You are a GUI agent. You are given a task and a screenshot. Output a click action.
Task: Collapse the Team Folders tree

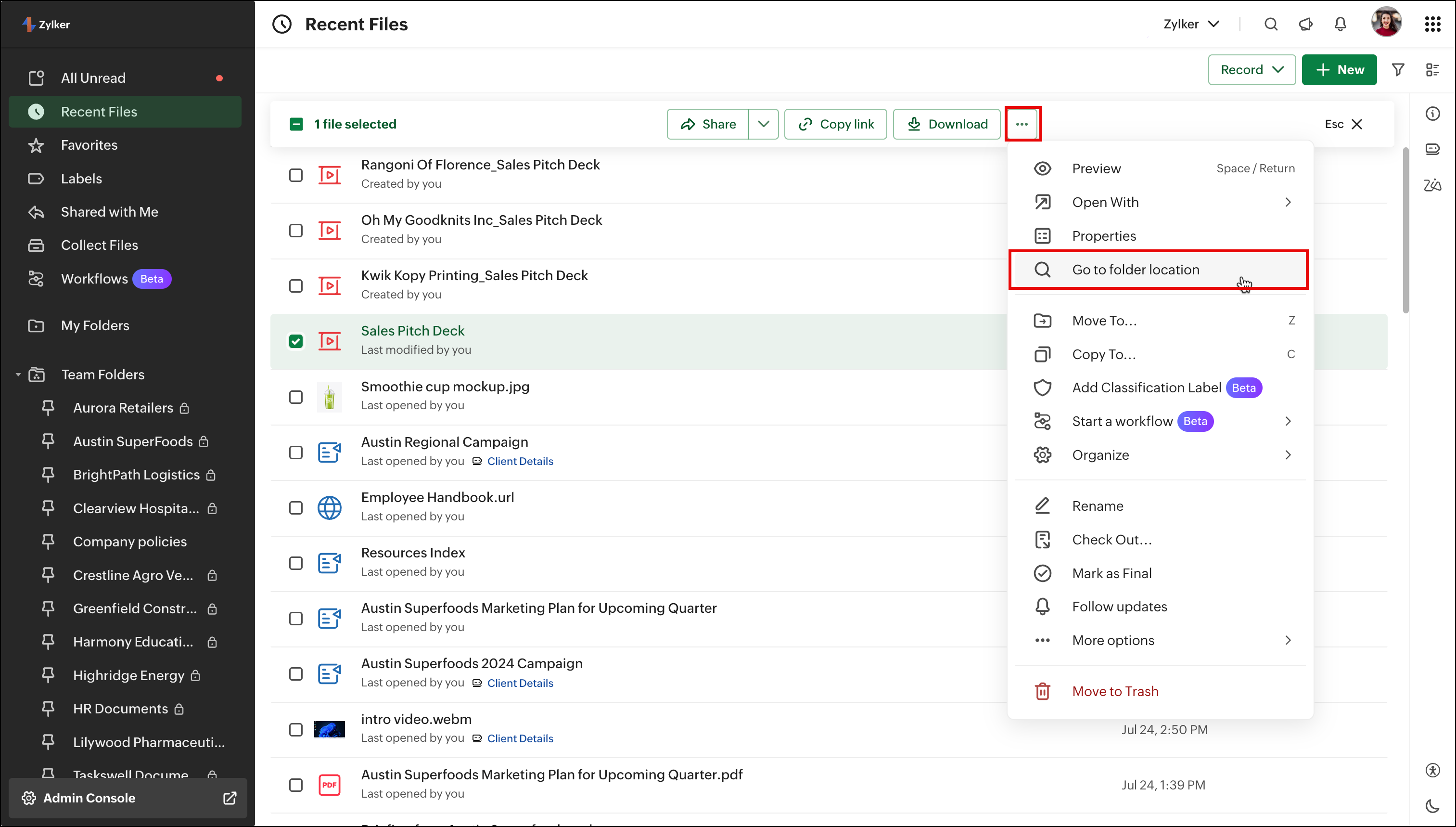(18, 375)
